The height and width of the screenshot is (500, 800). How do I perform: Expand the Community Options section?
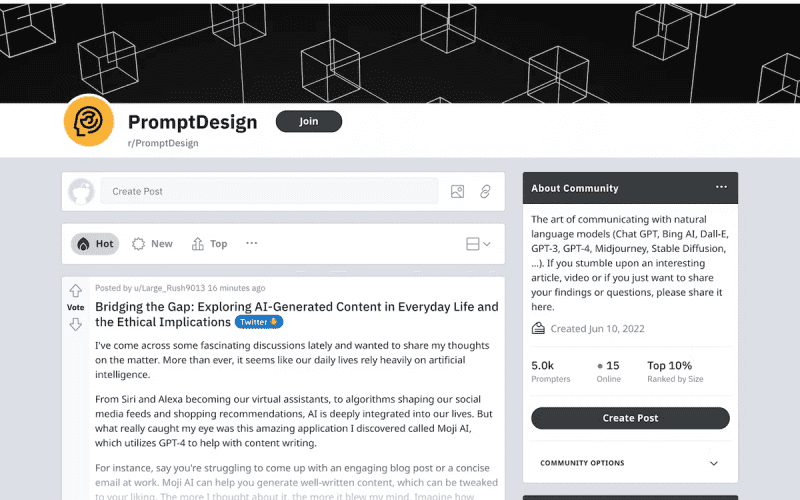(x=630, y=463)
